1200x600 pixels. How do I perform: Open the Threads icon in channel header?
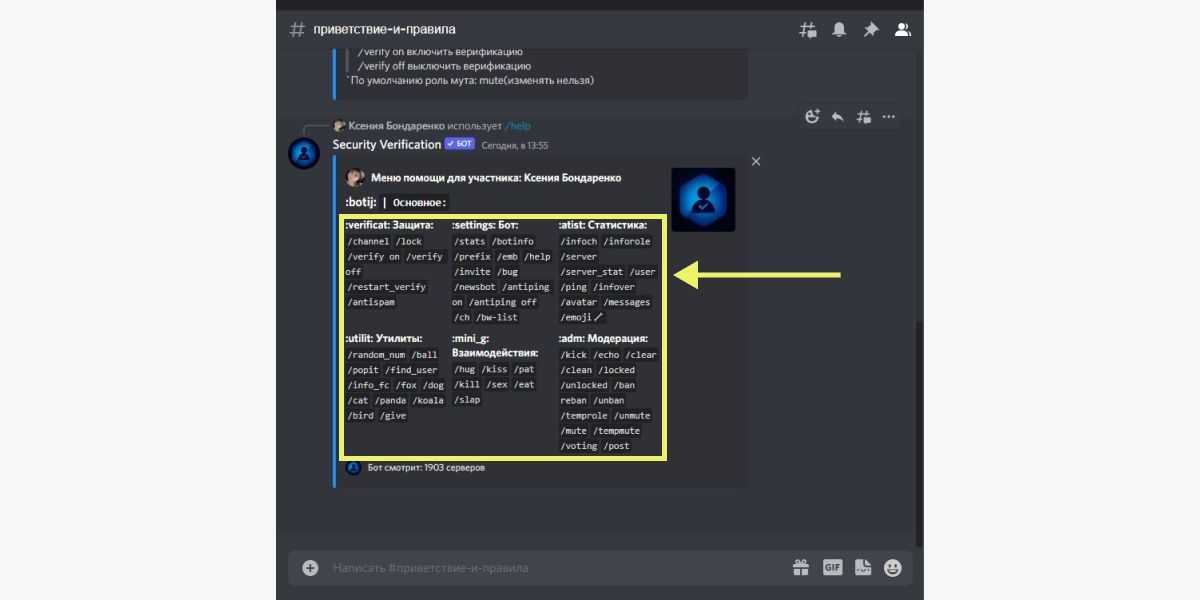pos(808,30)
